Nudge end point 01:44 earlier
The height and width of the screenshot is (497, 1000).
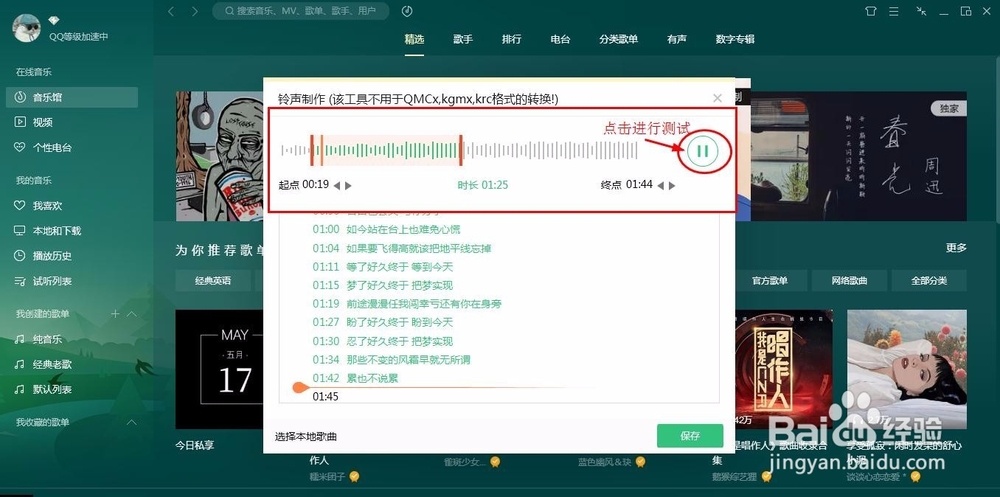(x=660, y=186)
